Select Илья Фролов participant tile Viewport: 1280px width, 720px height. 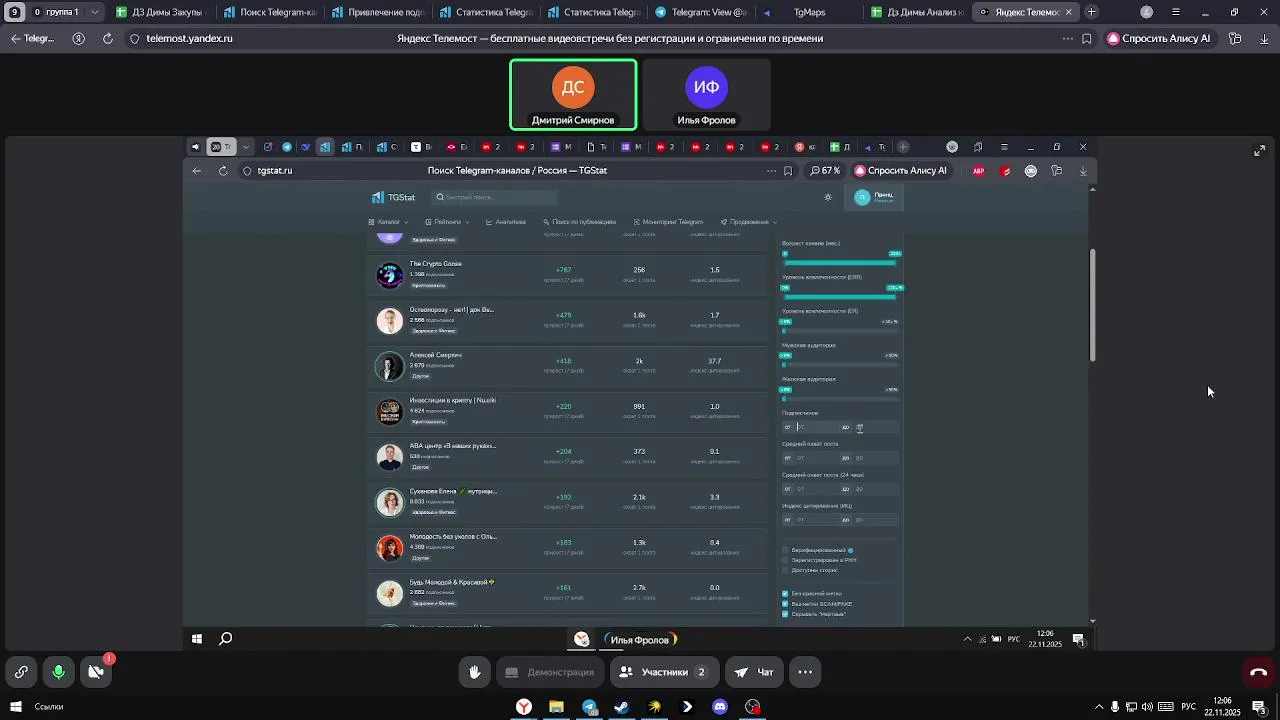tap(706, 95)
